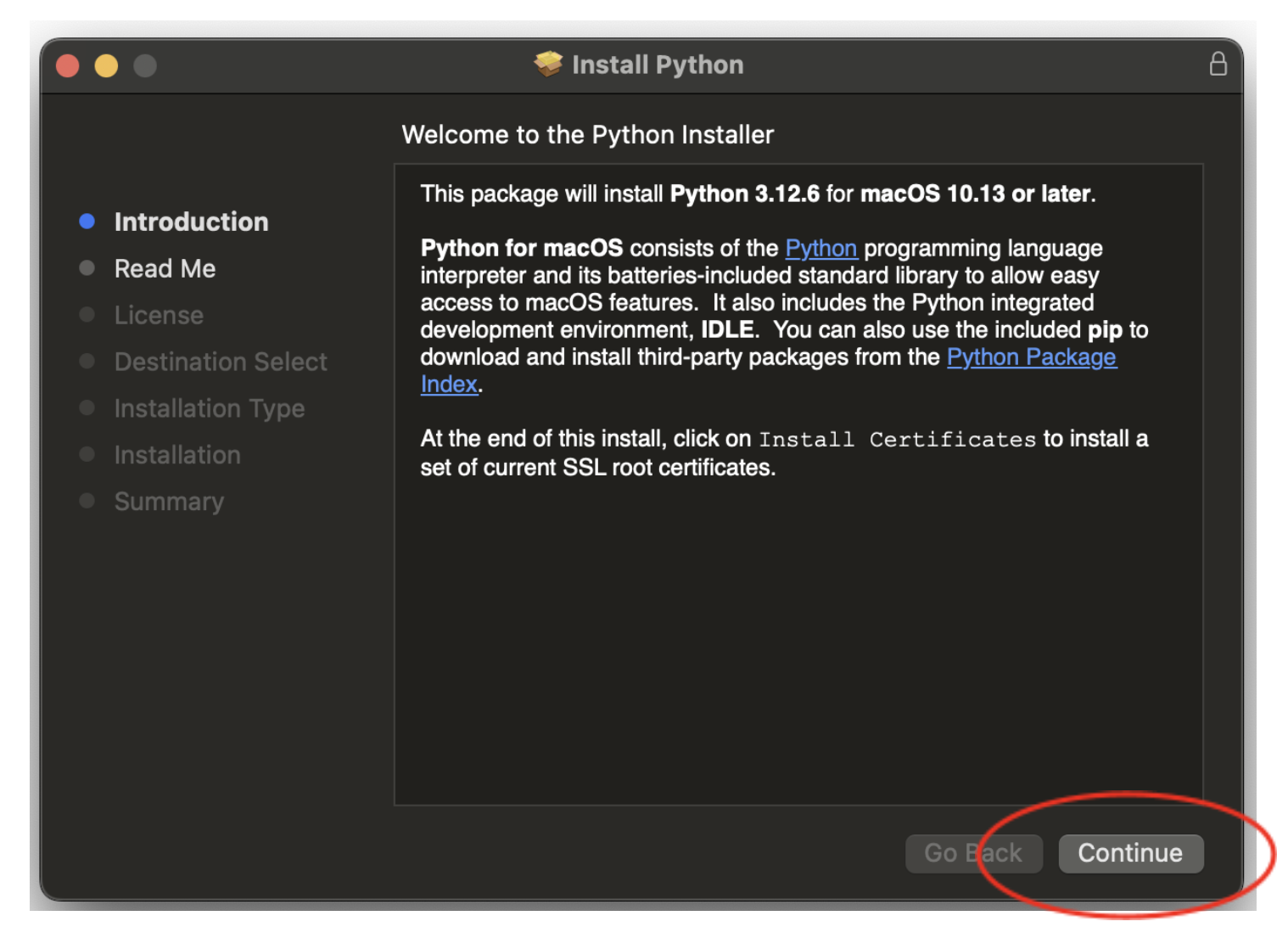This screenshot has width=1288, height=927.
Task: Select the Introduction step in the sidebar
Action: 191,222
